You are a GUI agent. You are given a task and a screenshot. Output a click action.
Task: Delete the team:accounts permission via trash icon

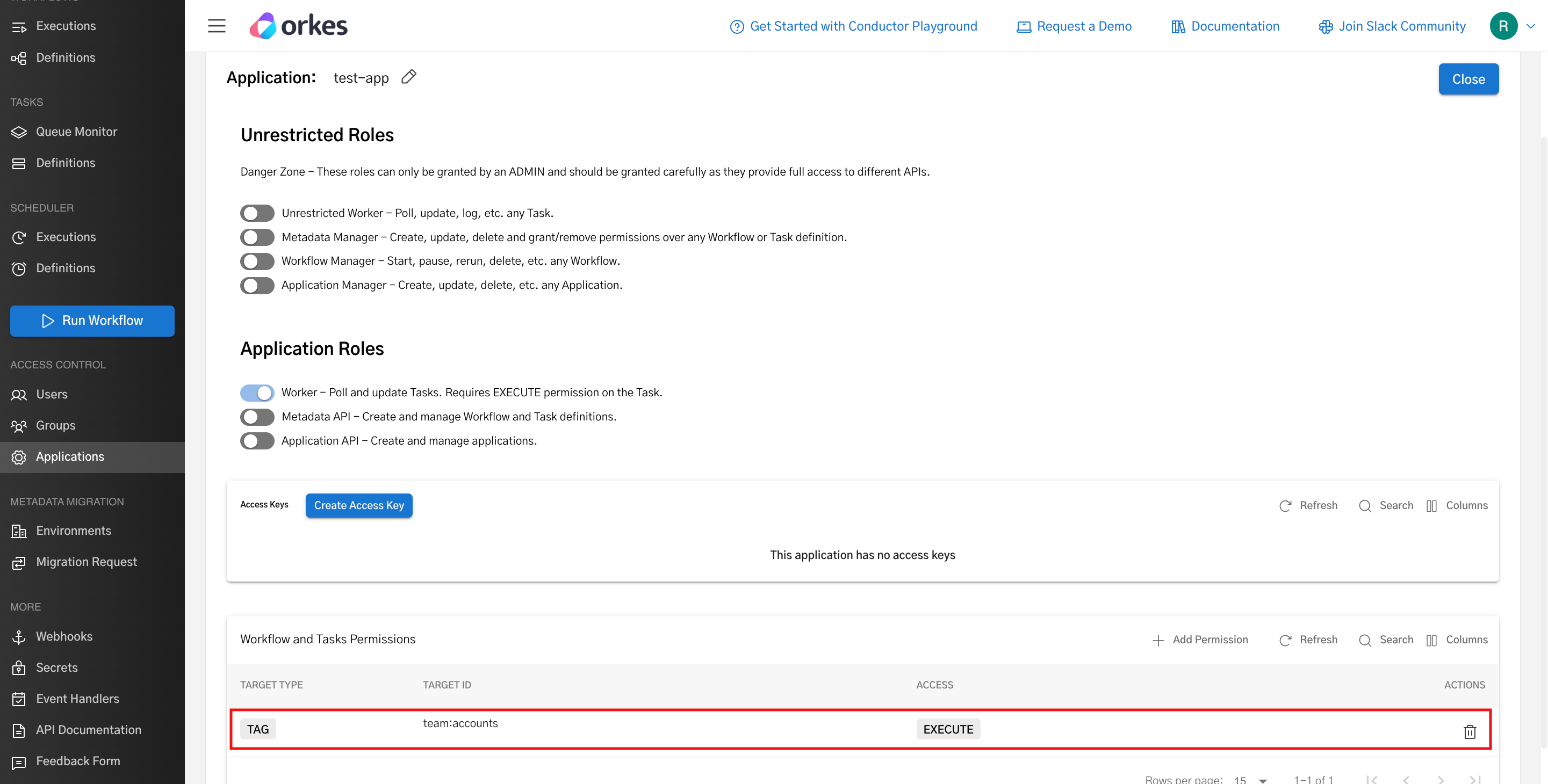tap(1470, 732)
